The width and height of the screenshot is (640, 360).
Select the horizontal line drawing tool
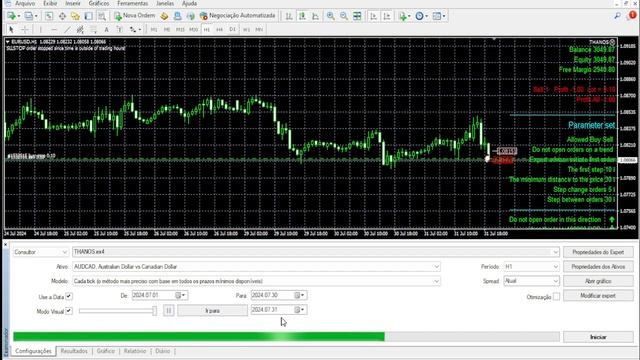coord(54,29)
